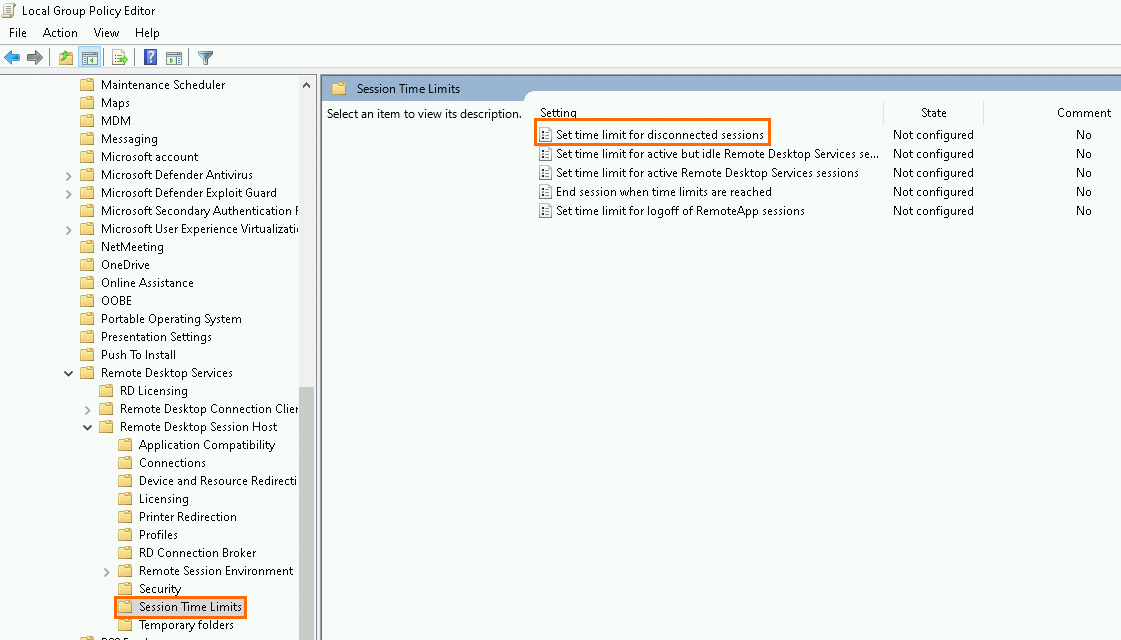Select Online Assistance tree item

click(x=147, y=282)
